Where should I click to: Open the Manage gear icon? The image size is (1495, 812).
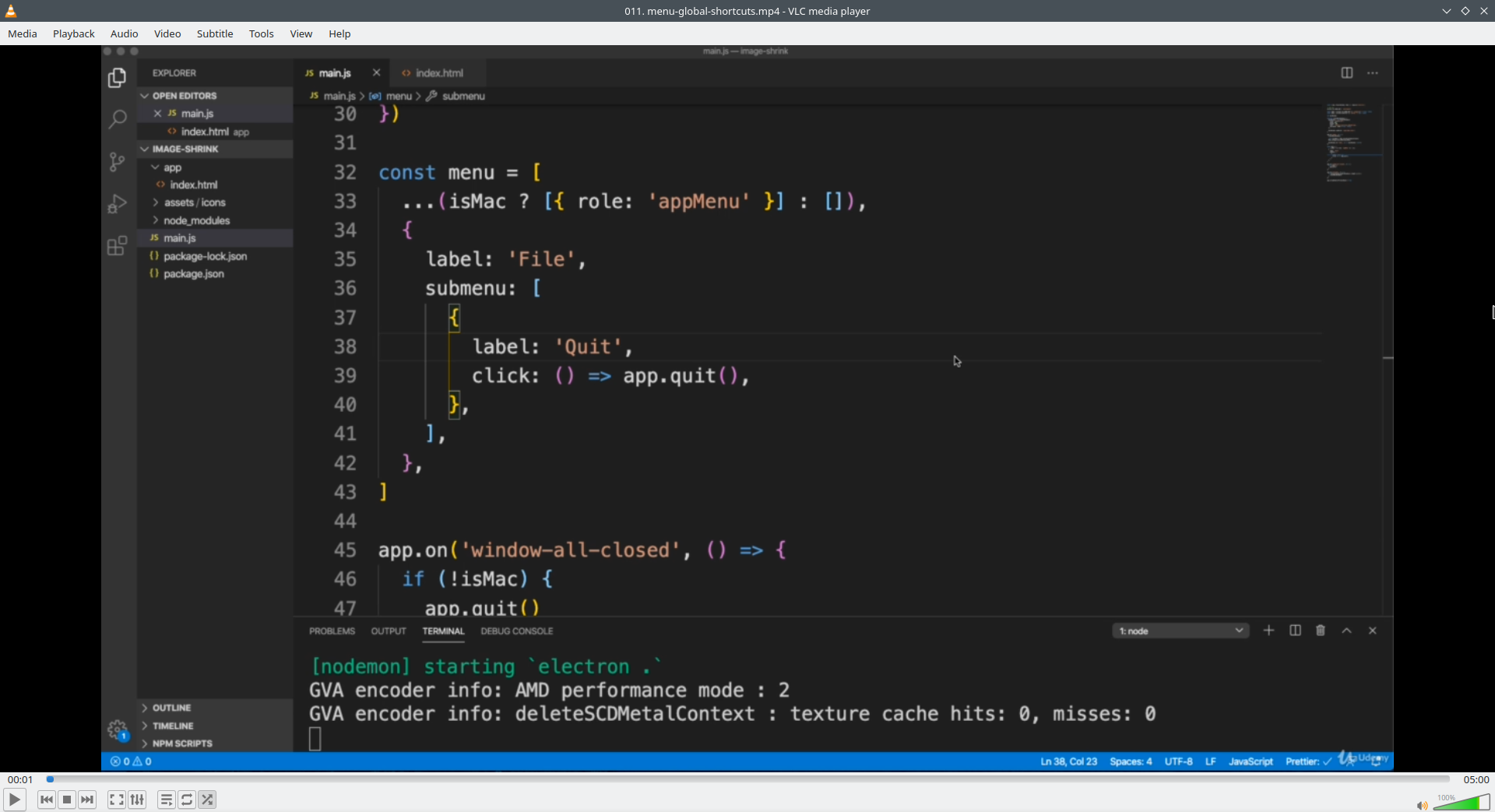(x=117, y=729)
